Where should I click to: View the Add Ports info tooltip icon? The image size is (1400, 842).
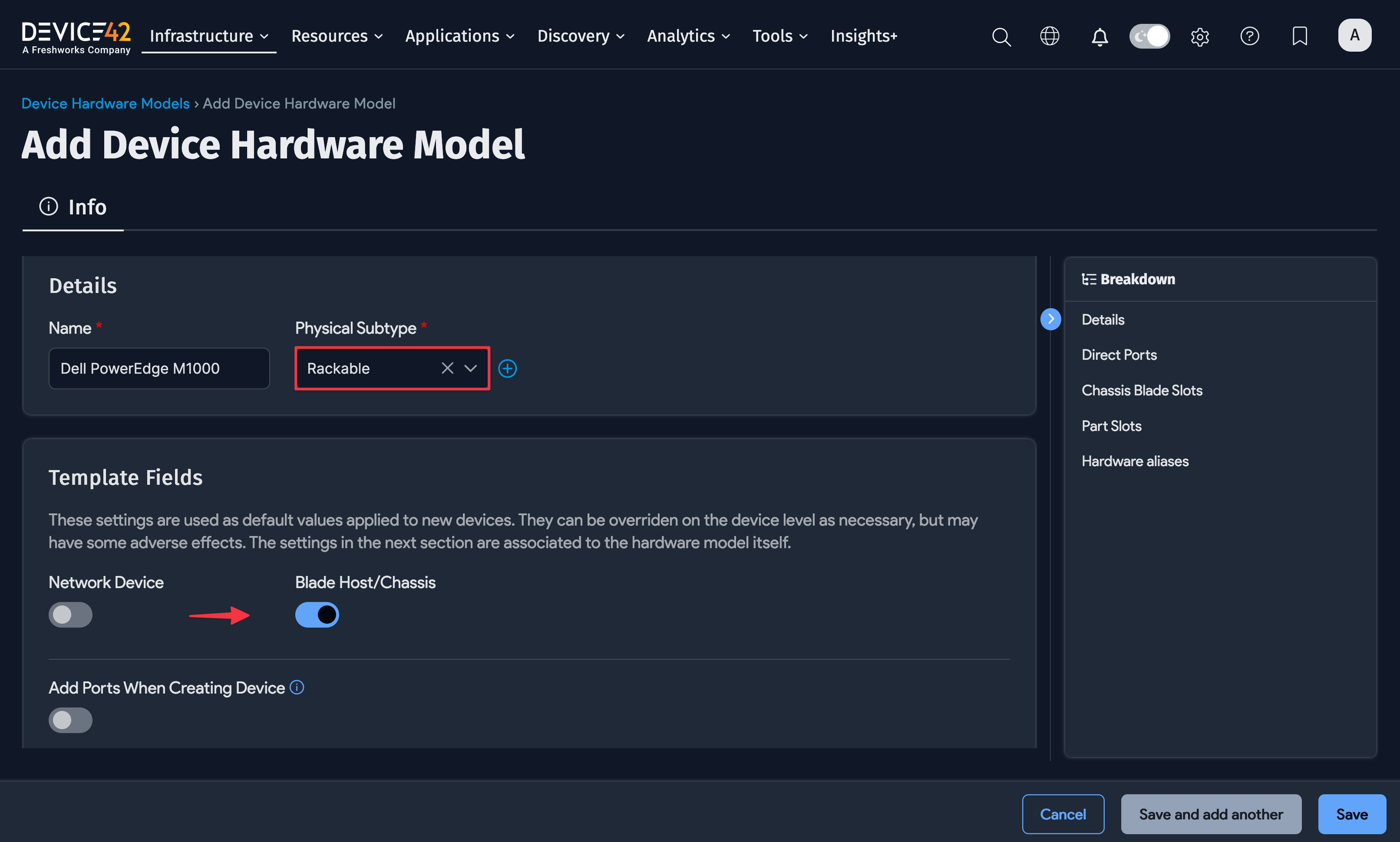pyautogui.click(x=297, y=687)
